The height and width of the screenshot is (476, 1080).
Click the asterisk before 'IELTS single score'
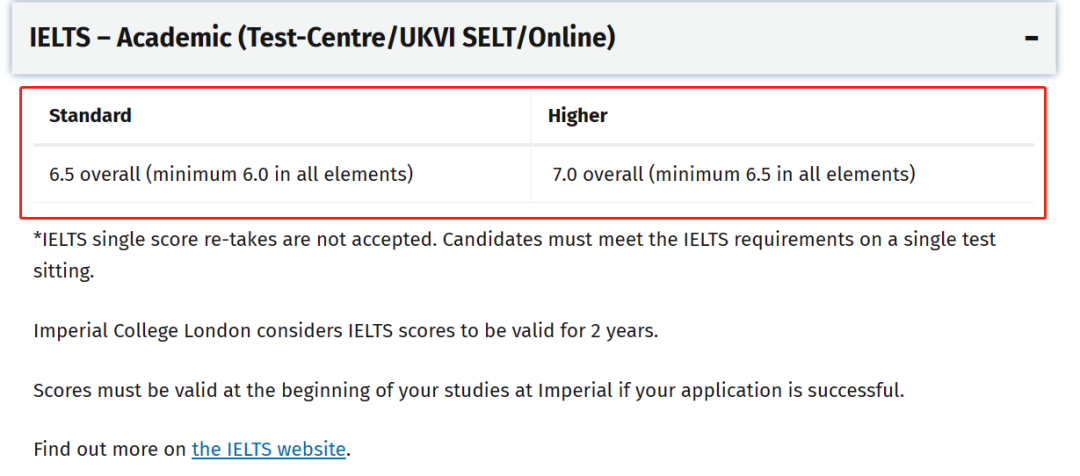coord(37,238)
